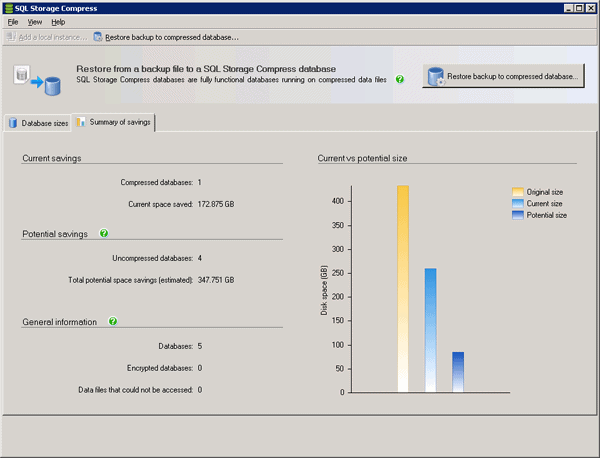Open the File menu
This screenshot has width=600, height=458.
[13, 22]
